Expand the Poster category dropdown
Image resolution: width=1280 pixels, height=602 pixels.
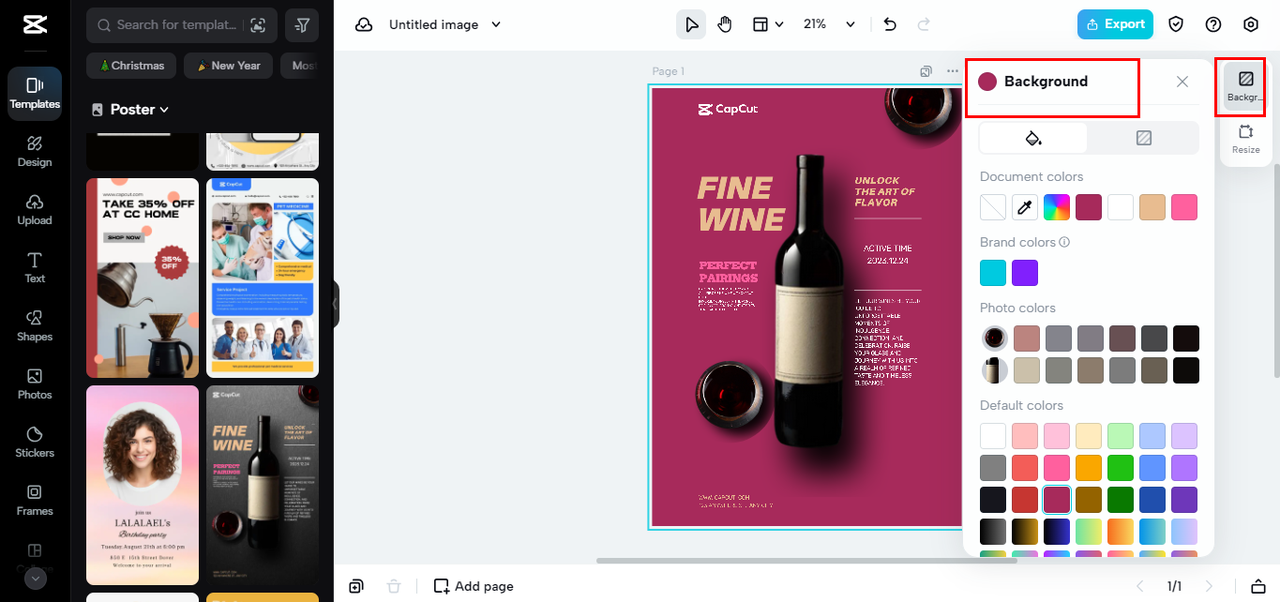tap(130, 110)
